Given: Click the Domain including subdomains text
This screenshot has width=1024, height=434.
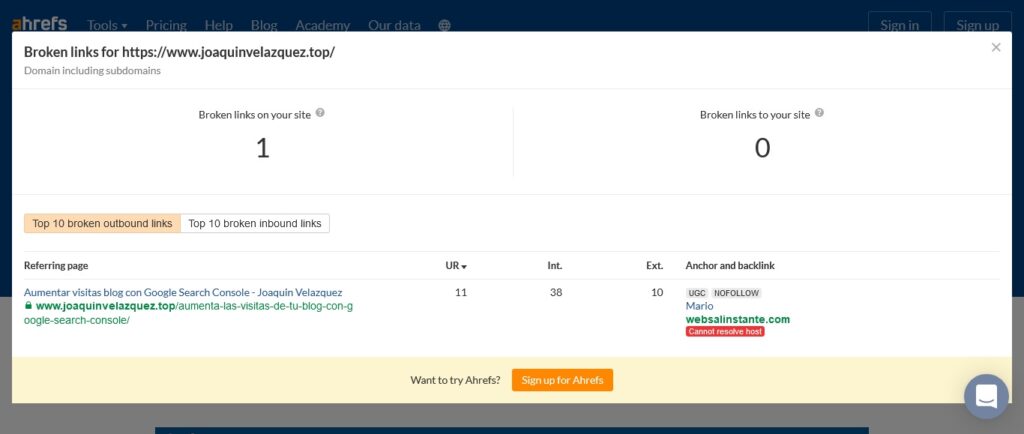Looking at the screenshot, I should pos(92,70).
